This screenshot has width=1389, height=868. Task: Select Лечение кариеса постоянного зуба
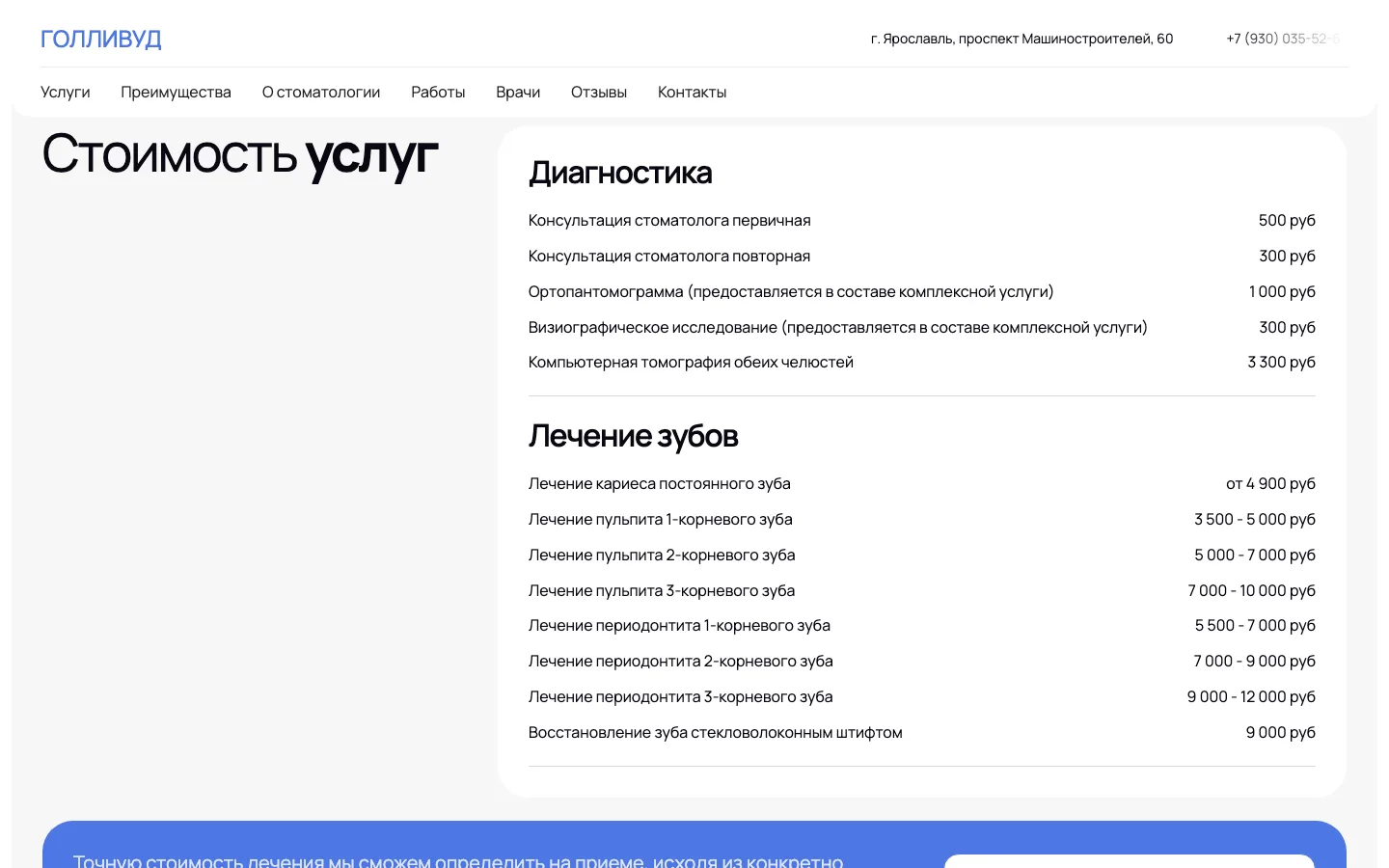660,484
